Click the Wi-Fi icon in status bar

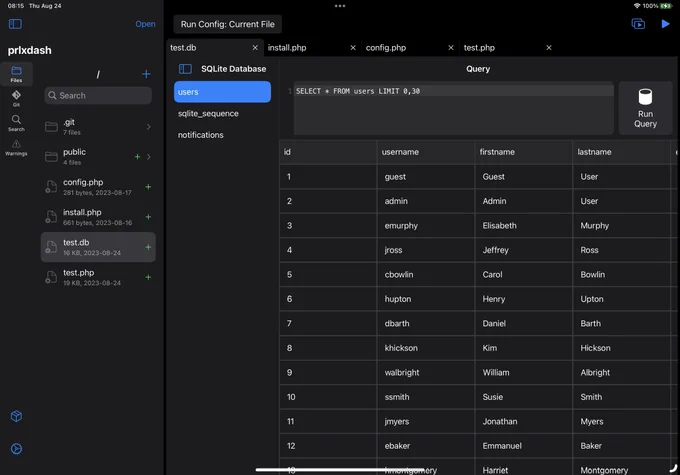tap(637, 6)
